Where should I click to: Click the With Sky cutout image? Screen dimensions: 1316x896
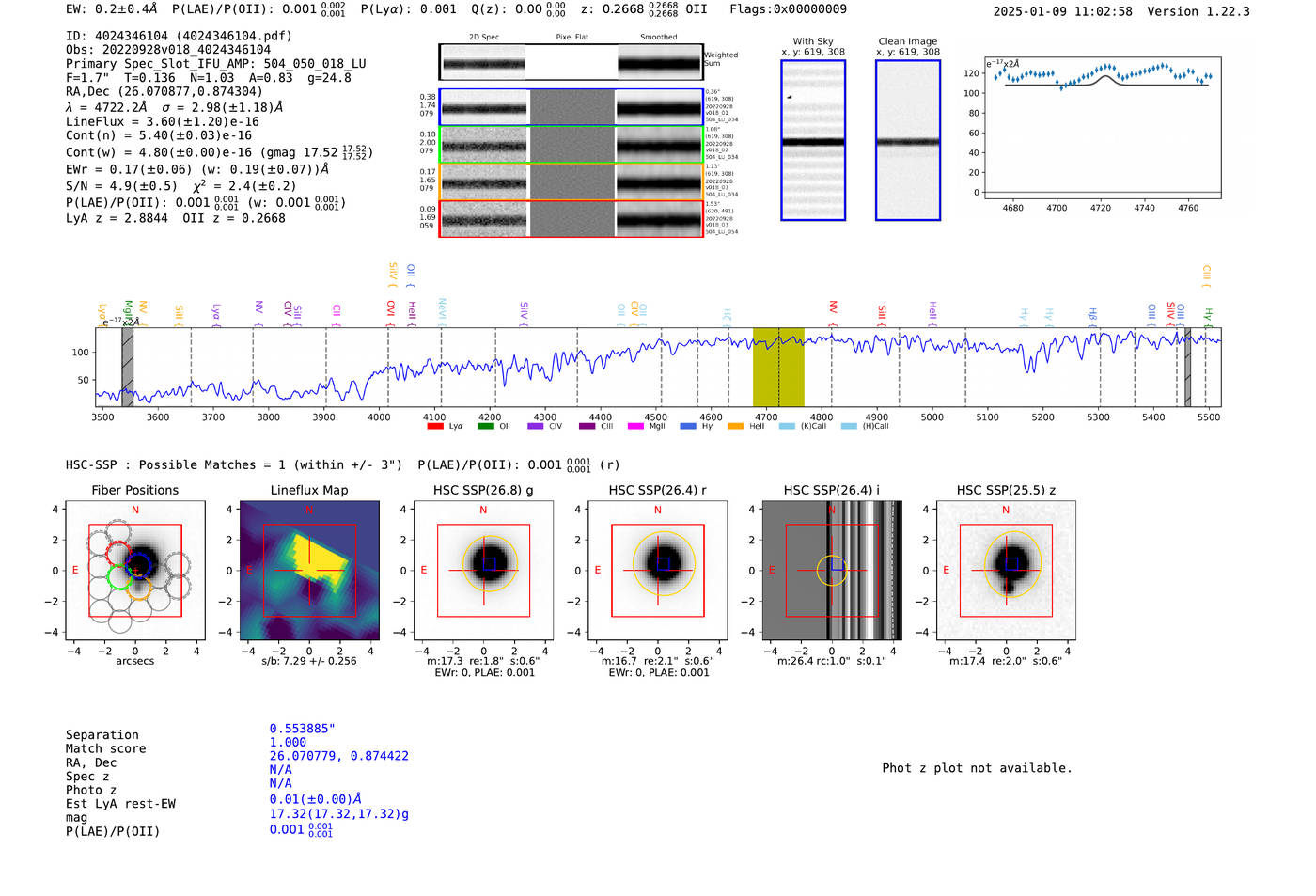pos(813,140)
